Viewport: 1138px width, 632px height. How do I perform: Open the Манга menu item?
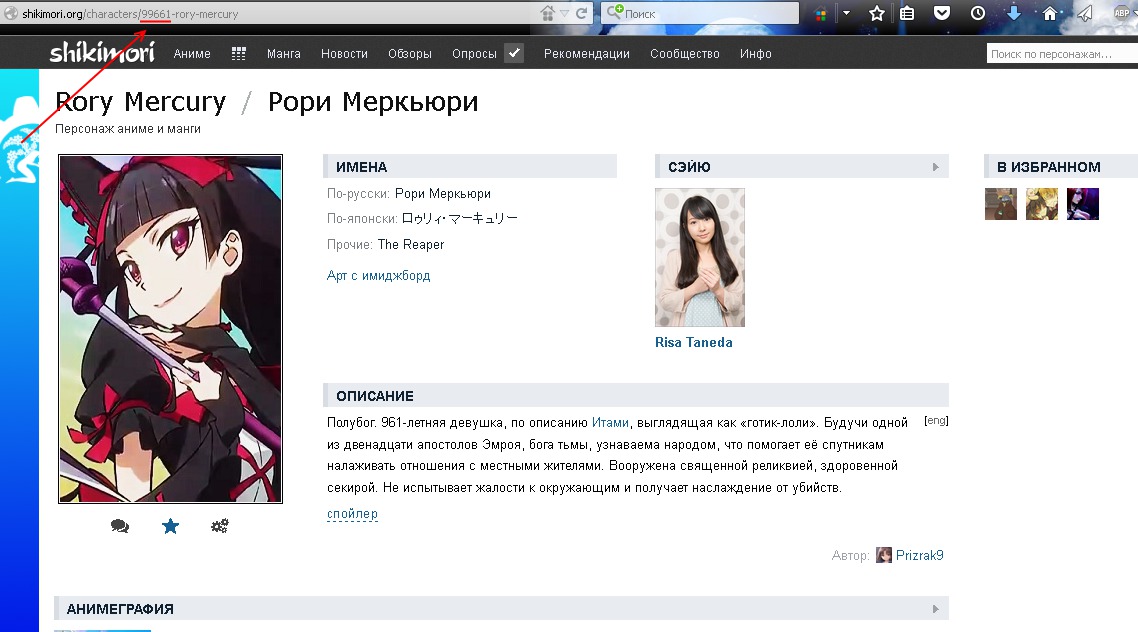(284, 54)
